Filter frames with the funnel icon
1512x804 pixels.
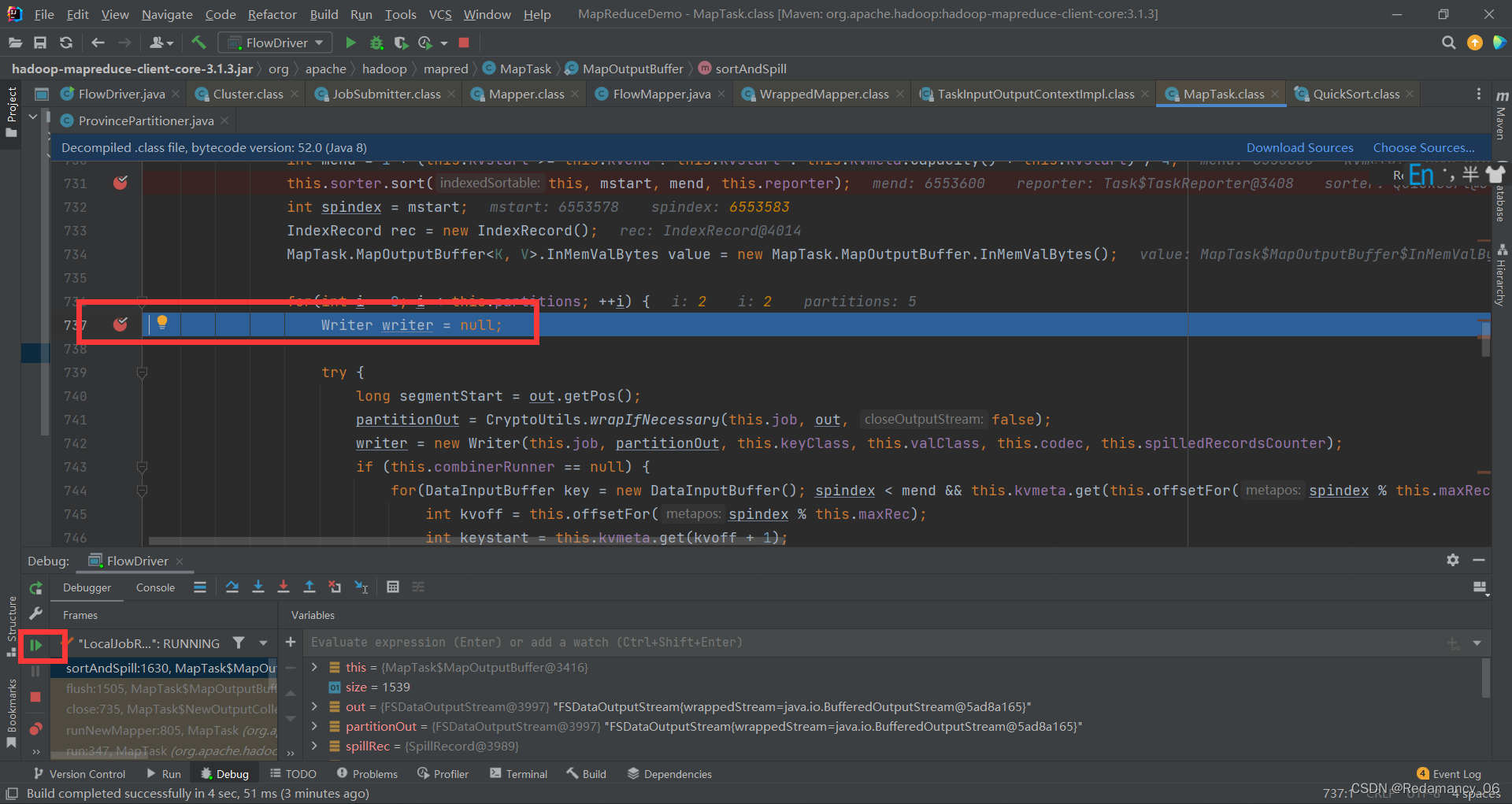pyautogui.click(x=239, y=643)
